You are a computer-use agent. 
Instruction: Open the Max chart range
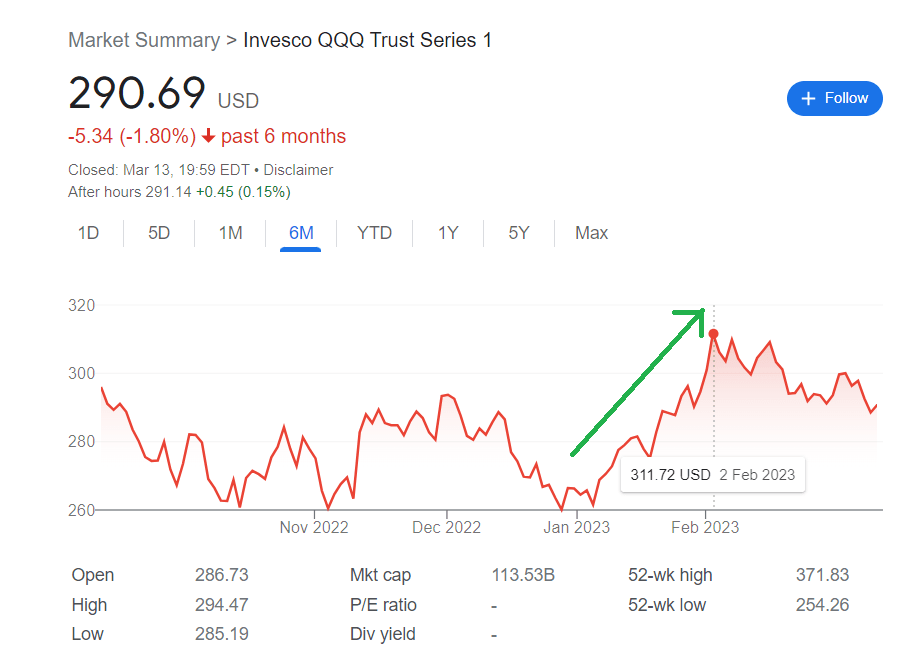click(x=591, y=233)
